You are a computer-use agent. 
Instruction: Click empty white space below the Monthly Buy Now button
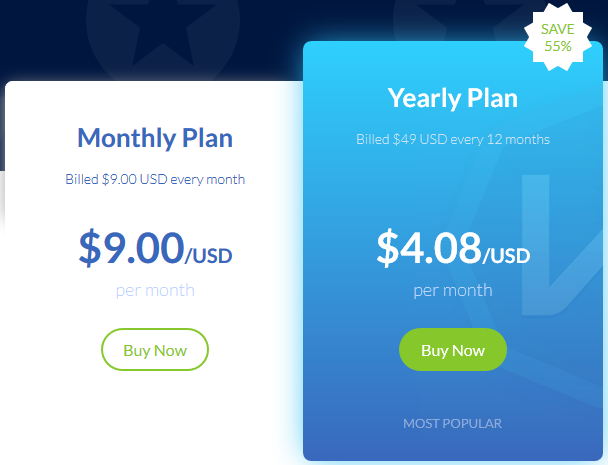point(154,420)
